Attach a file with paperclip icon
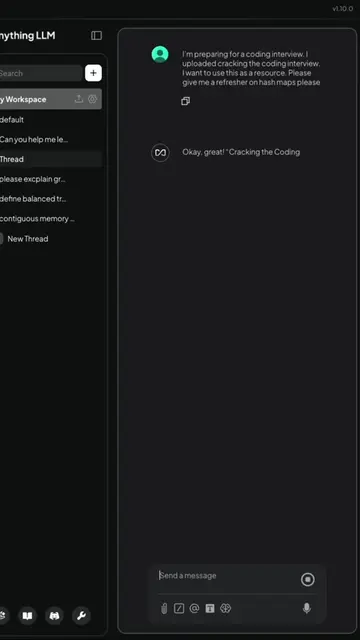The width and height of the screenshot is (360, 640). [164, 609]
